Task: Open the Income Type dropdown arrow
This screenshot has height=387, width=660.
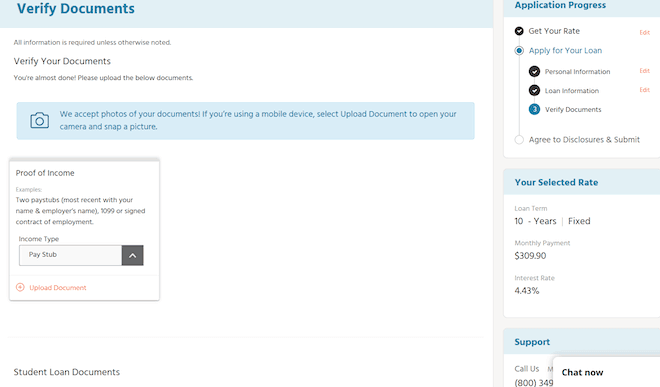Action: 133,255
